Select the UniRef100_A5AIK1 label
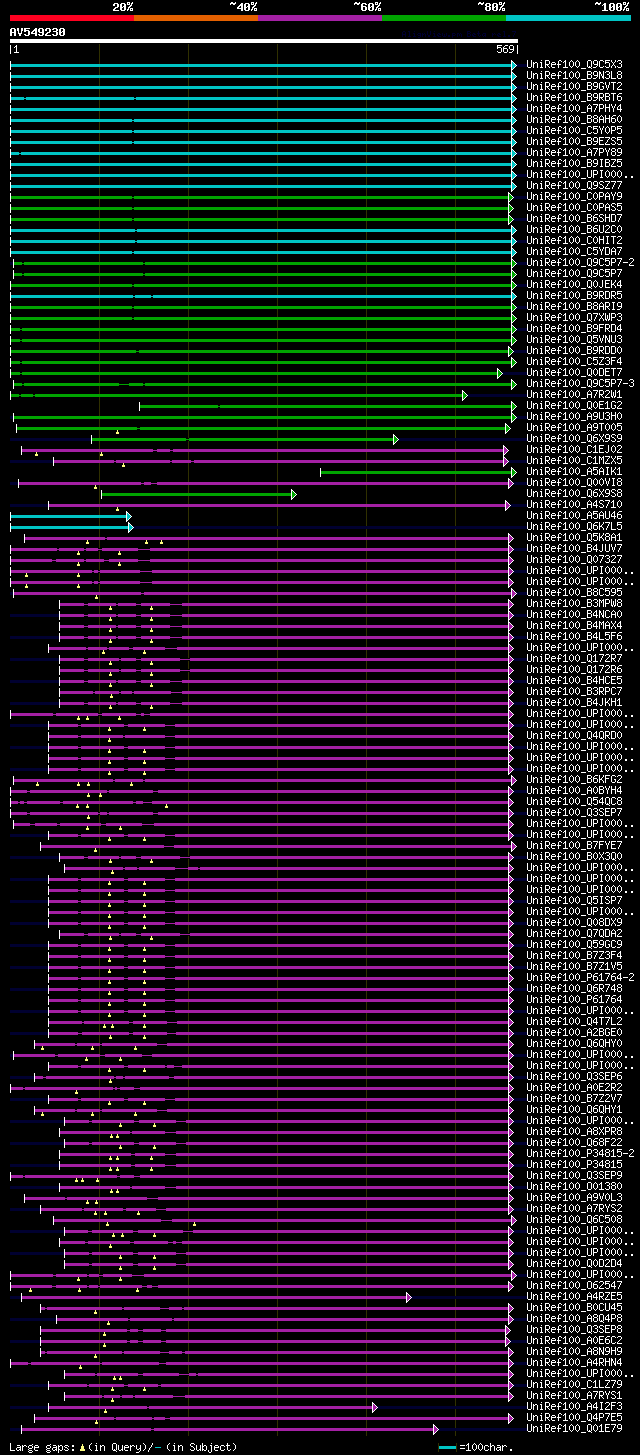This screenshot has width=640, height=1455. (x=574, y=471)
